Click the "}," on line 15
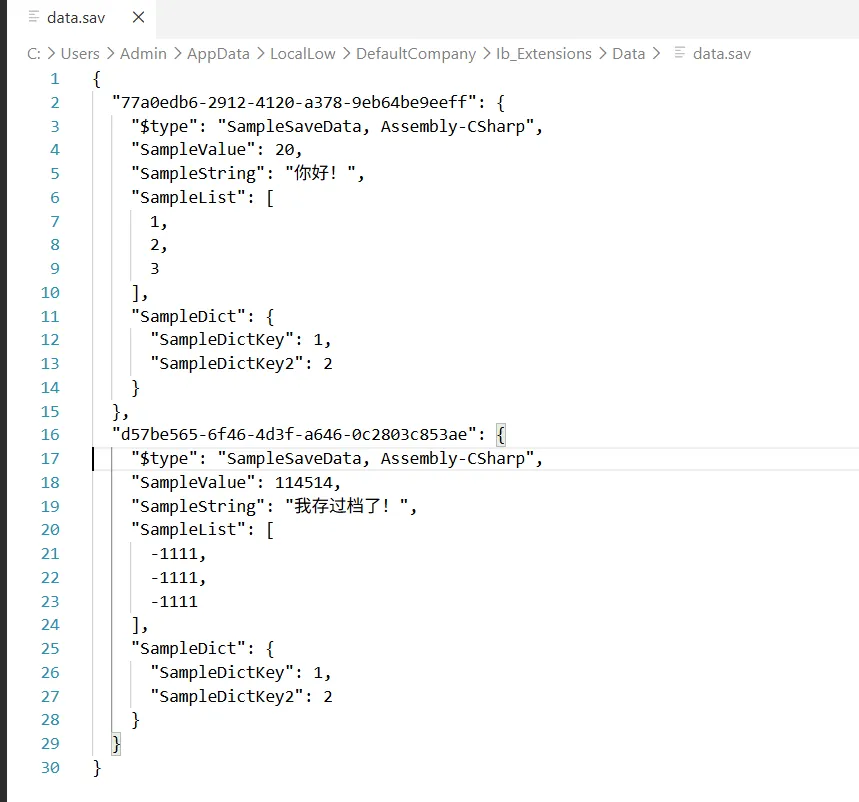859x802 pixels. pos(121,411)
